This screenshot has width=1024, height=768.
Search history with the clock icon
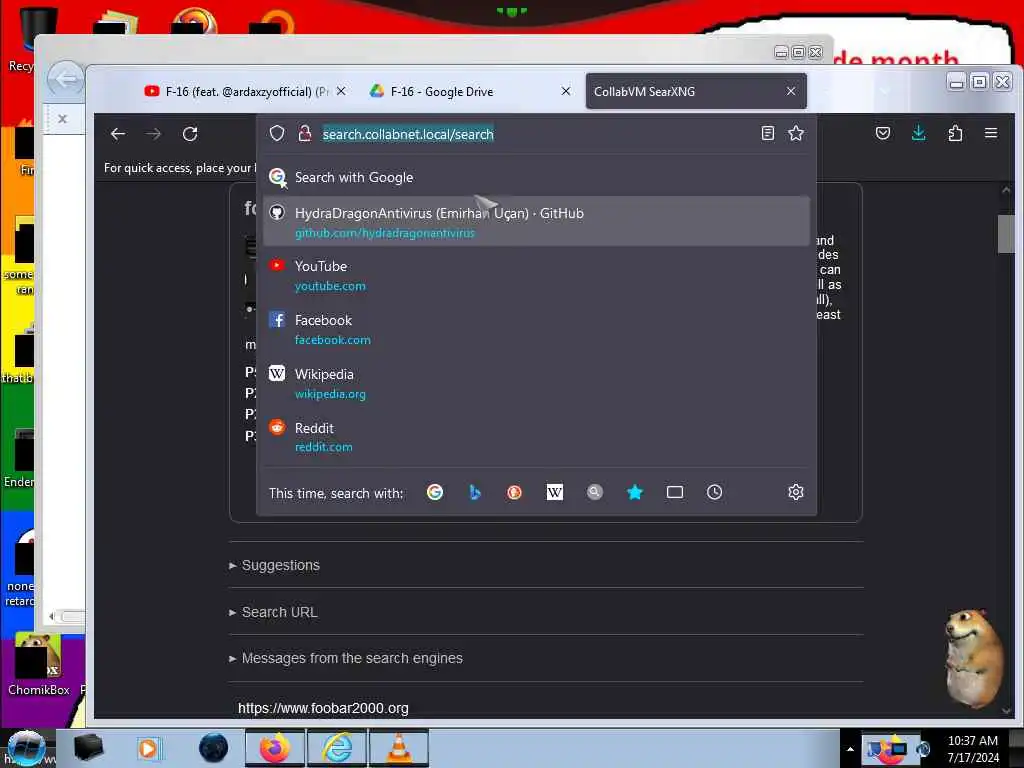click(x=714, y=492)
